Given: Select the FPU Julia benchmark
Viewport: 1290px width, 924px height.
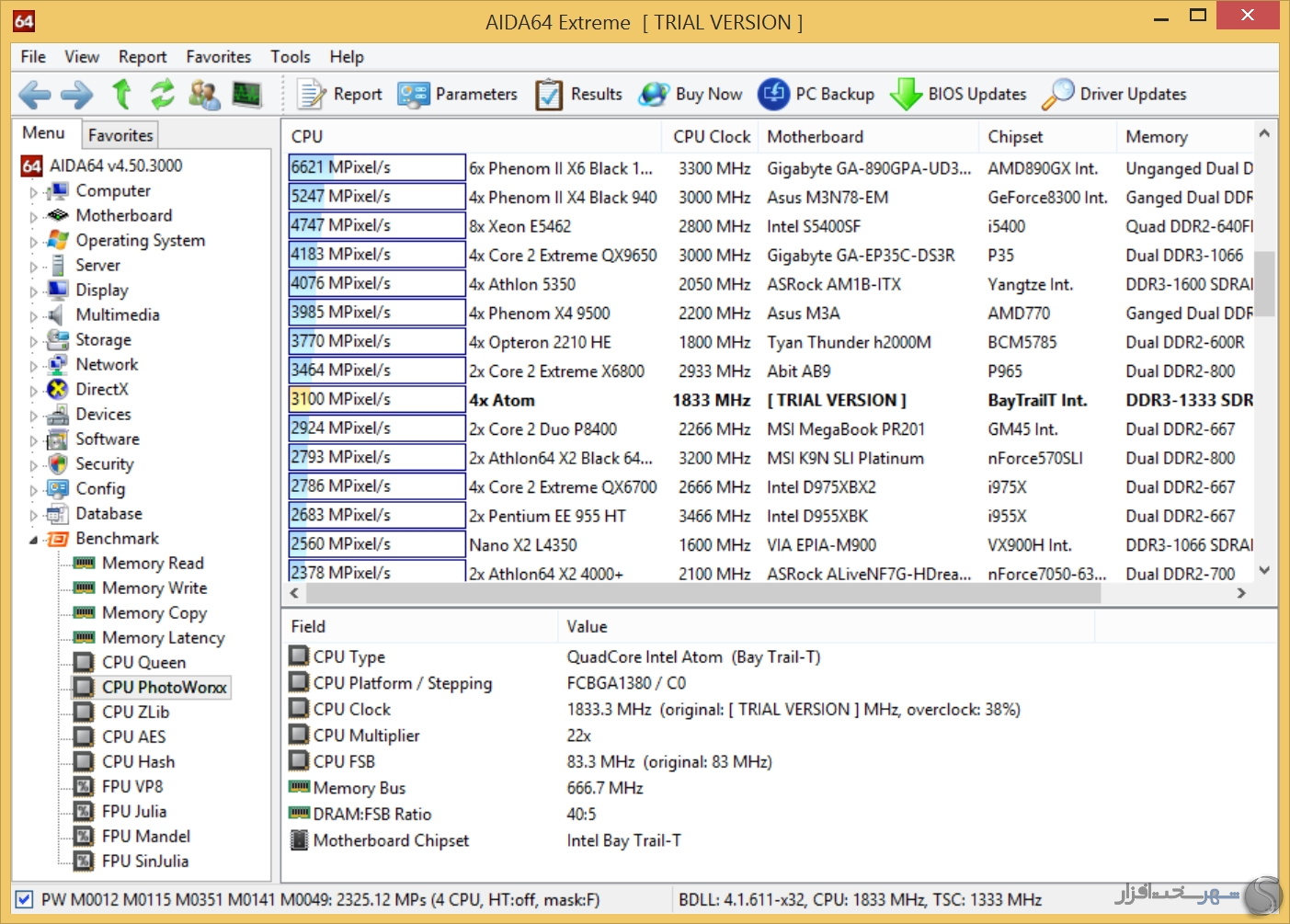Looking at the screenshot, I should [134, 811].
